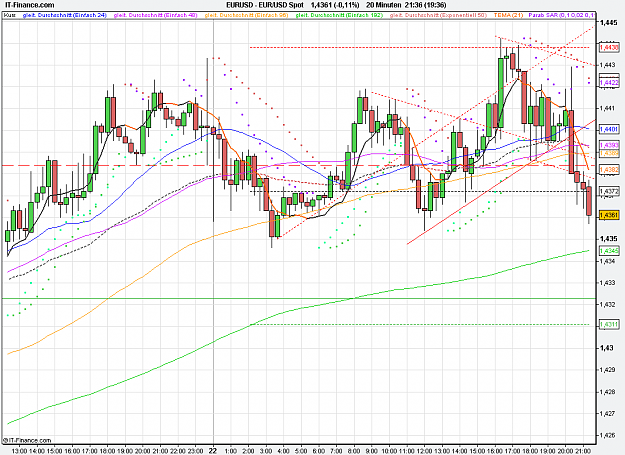Click the red 1,4438 price tag
Screen dimensions: 625x455
coord(609,47)
